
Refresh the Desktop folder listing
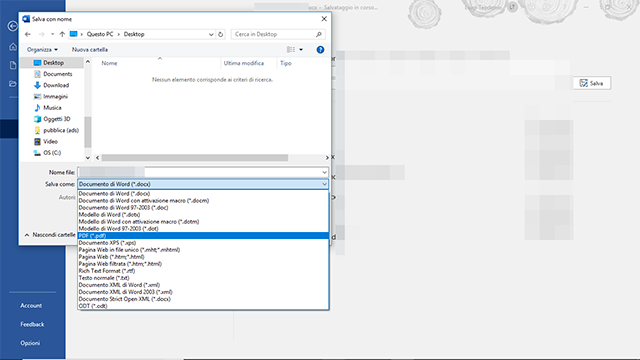(x=220, y=34)
